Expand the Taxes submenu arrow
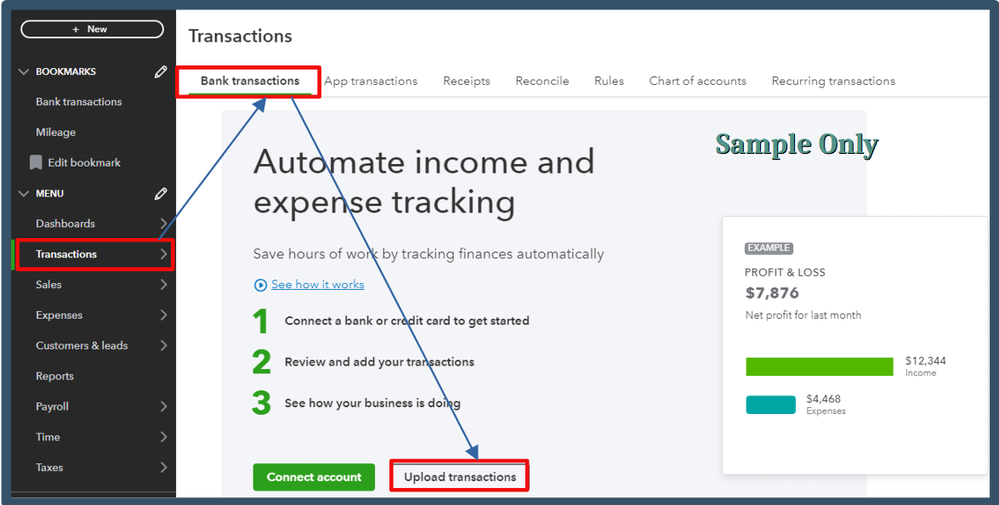The image size is (999, 505). (164, 467)
